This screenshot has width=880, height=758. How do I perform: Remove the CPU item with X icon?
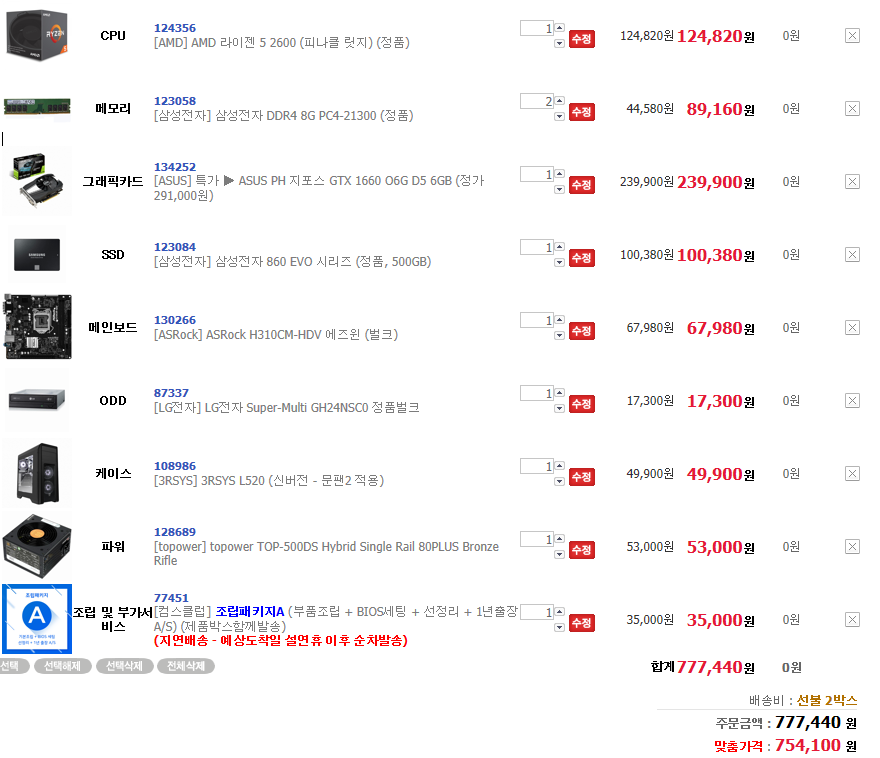click(x=852, y=36)
